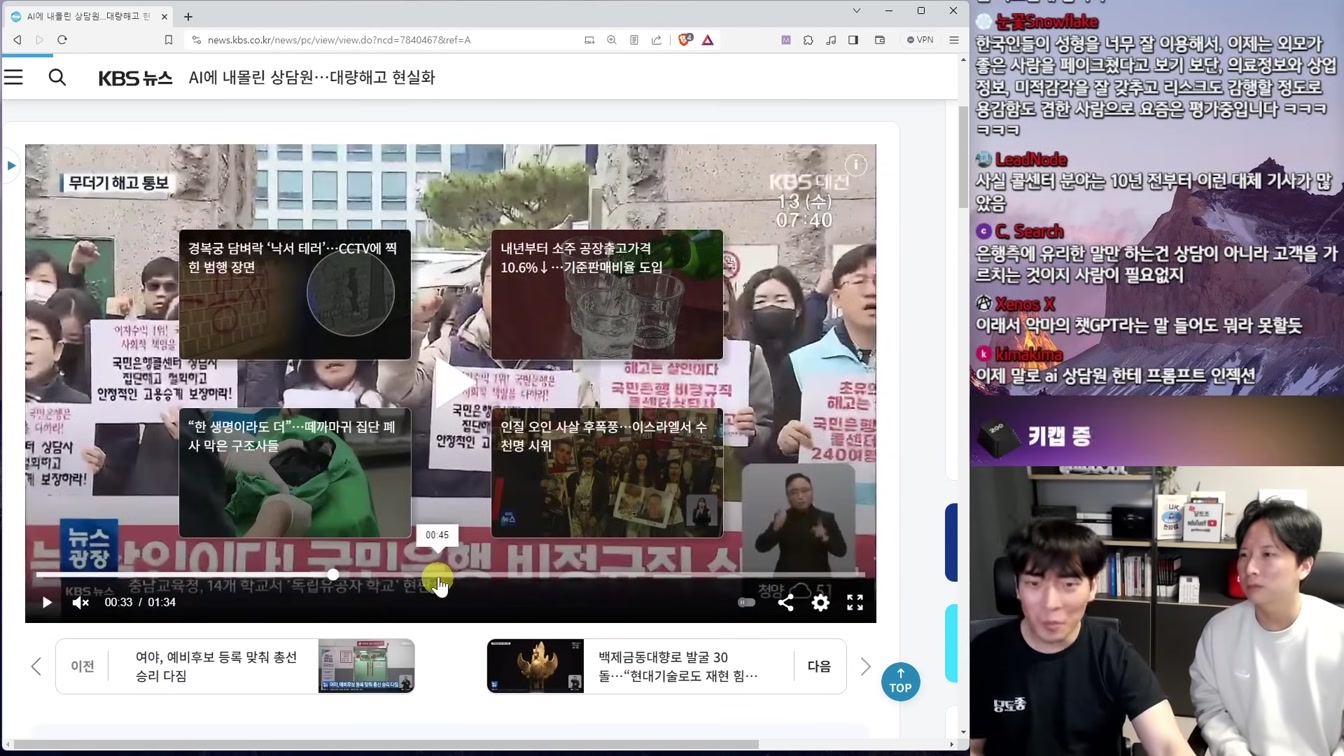Reload the current page
This screenshot has height=756, width=1344.
[x=62, y=40]
